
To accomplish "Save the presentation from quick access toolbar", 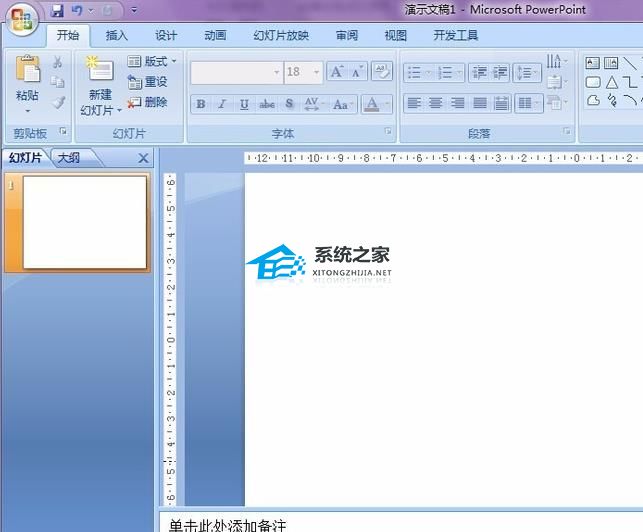I will coord(57,10).
